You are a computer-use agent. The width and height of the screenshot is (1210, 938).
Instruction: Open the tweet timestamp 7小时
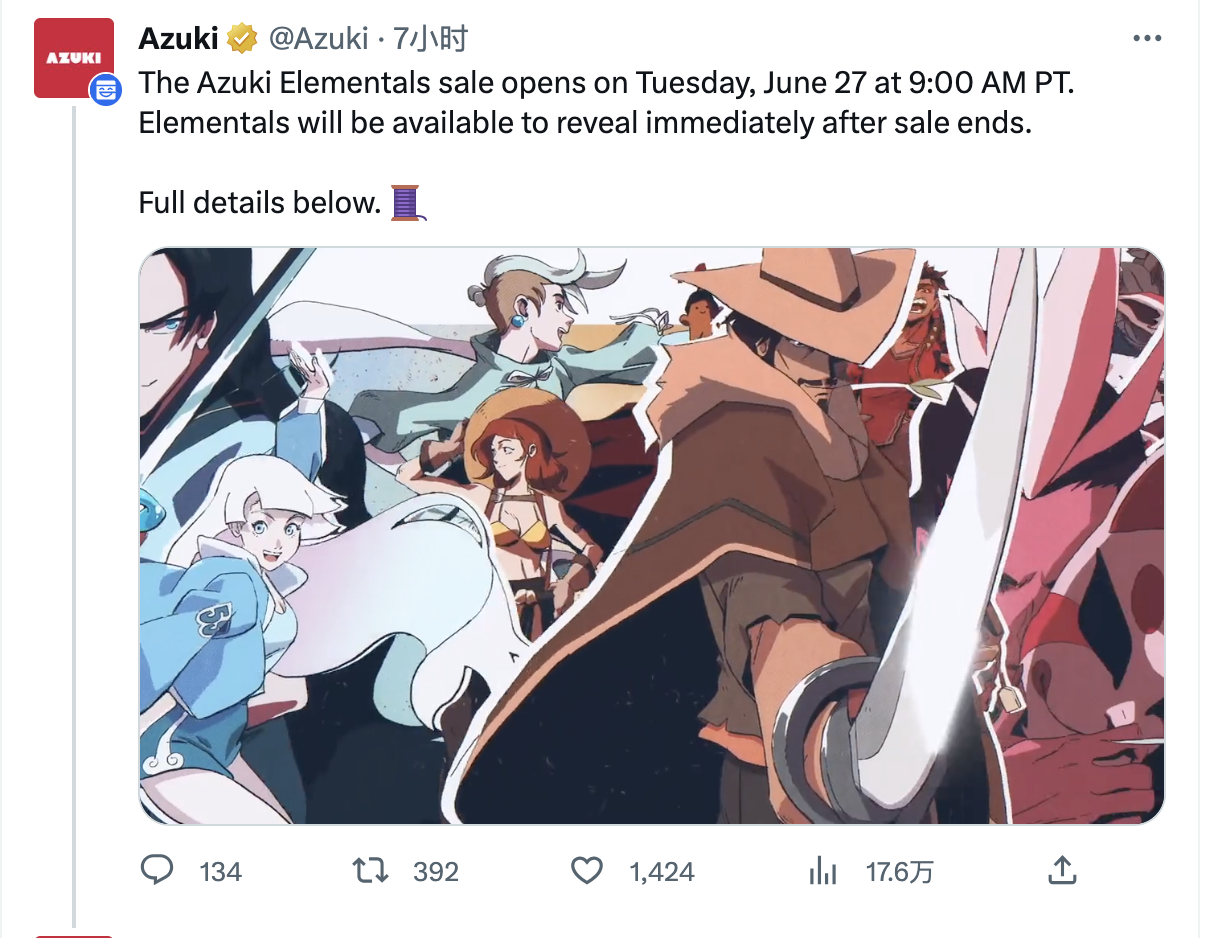click(x=431, y=39)
